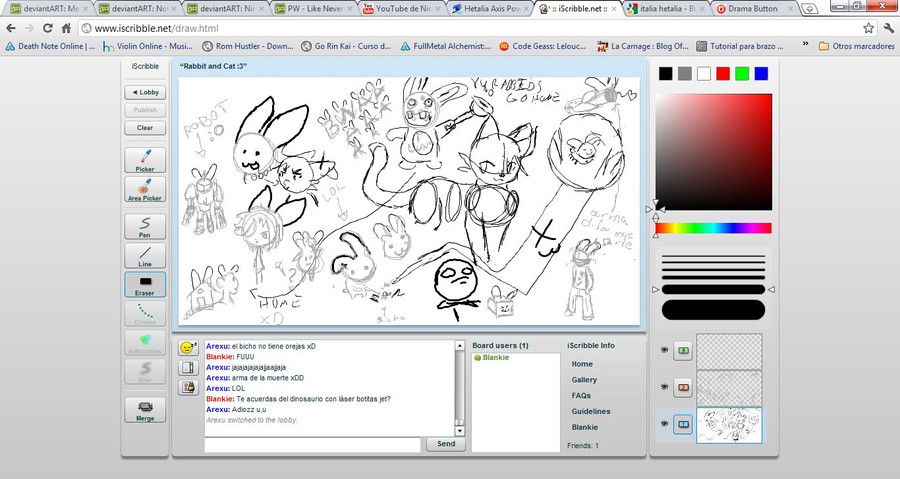Toggle visibility of the bottom layer
The height and width of the screenshot is (479, 900).
[x=664, y=424]
